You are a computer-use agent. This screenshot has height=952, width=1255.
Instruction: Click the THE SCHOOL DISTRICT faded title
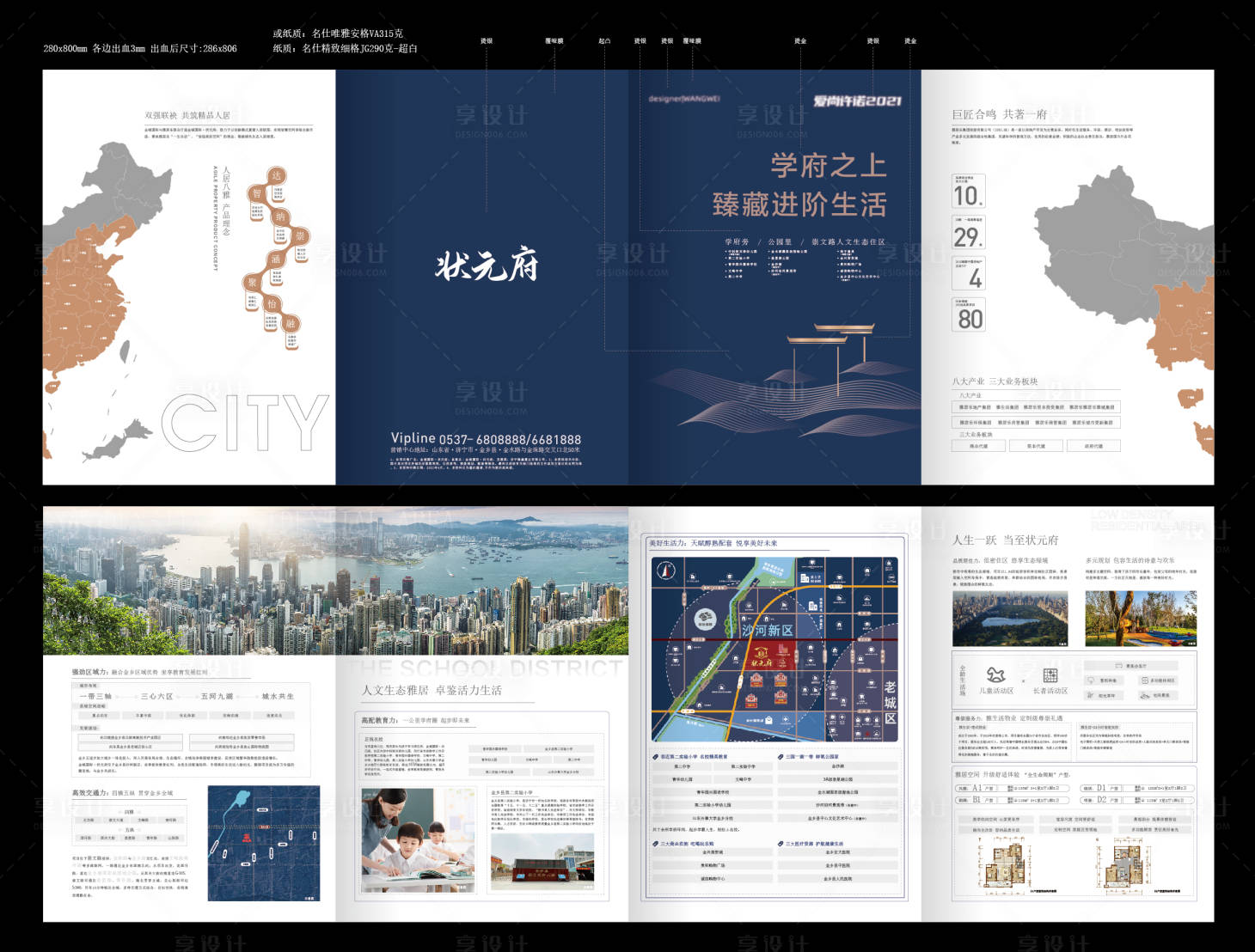coord(486,668)
